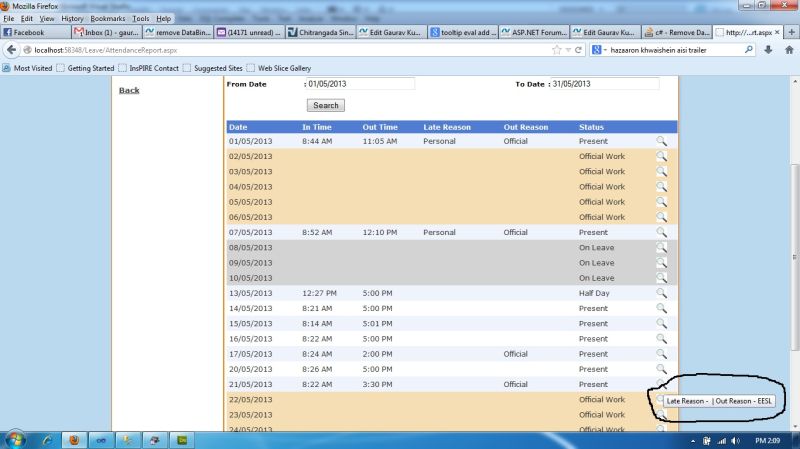Click magnifier for 07/05/2013 row

661,232
